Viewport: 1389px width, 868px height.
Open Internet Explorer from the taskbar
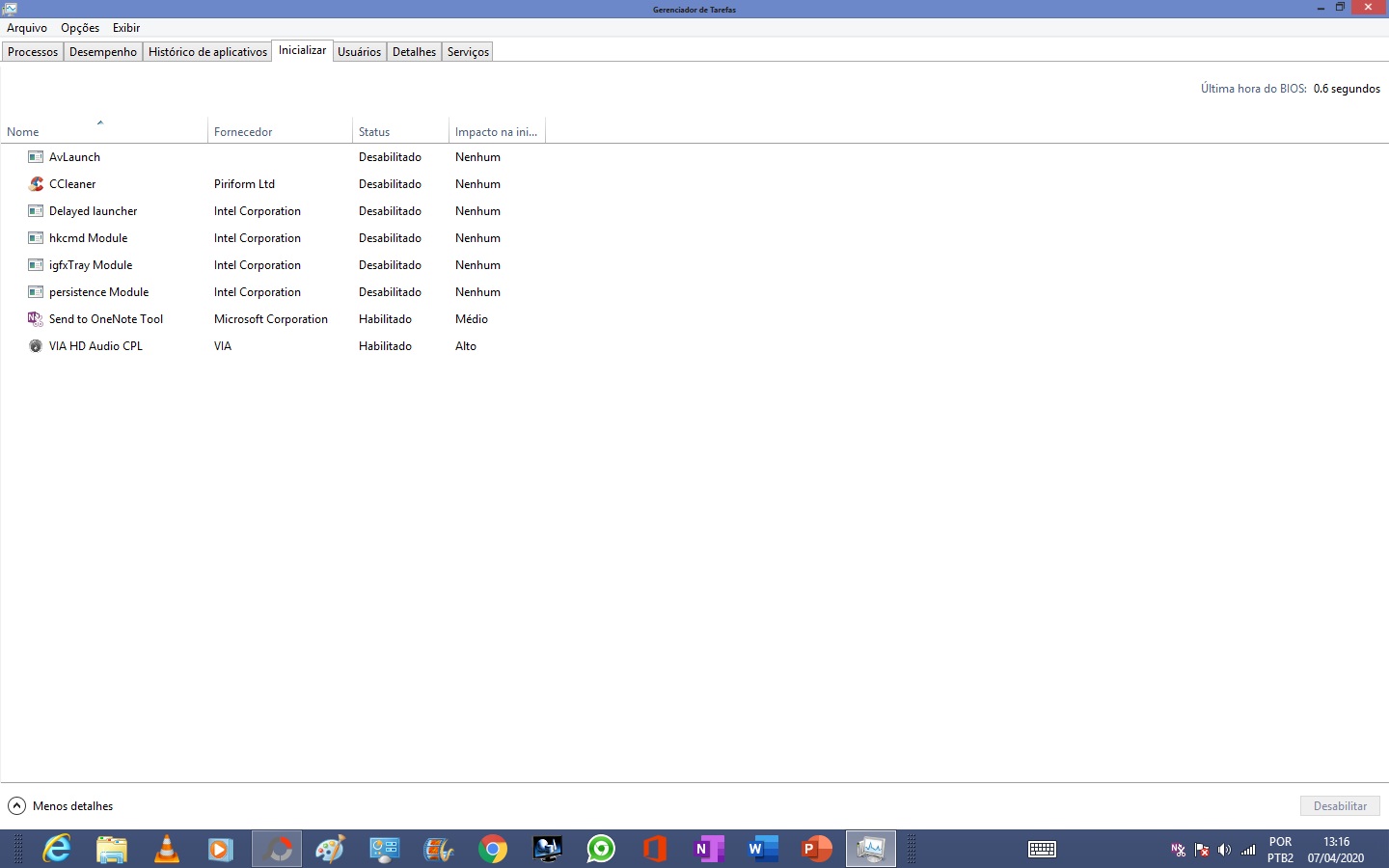click(x=58, y=849)
